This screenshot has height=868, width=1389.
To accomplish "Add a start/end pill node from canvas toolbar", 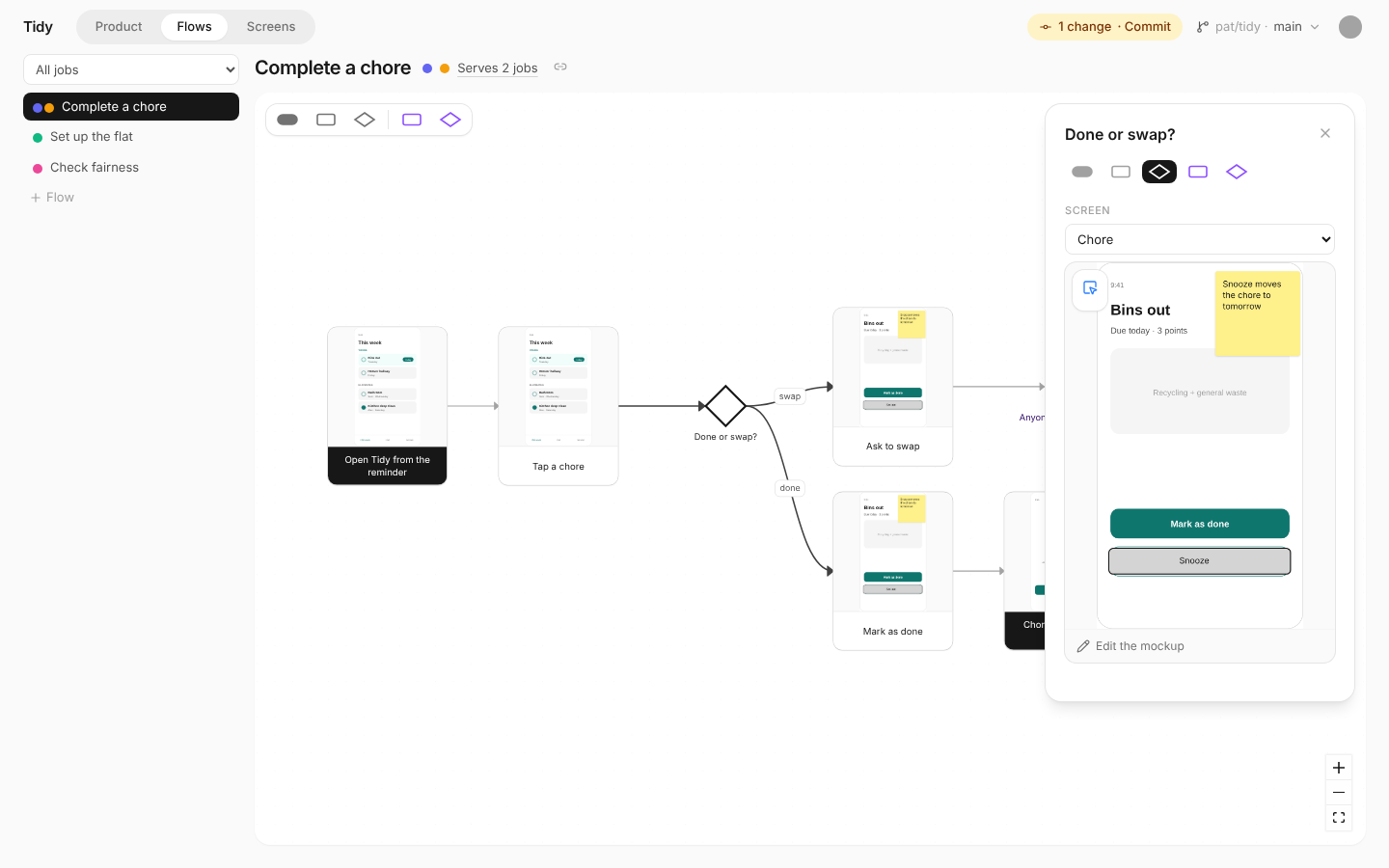I will point(287,120).
